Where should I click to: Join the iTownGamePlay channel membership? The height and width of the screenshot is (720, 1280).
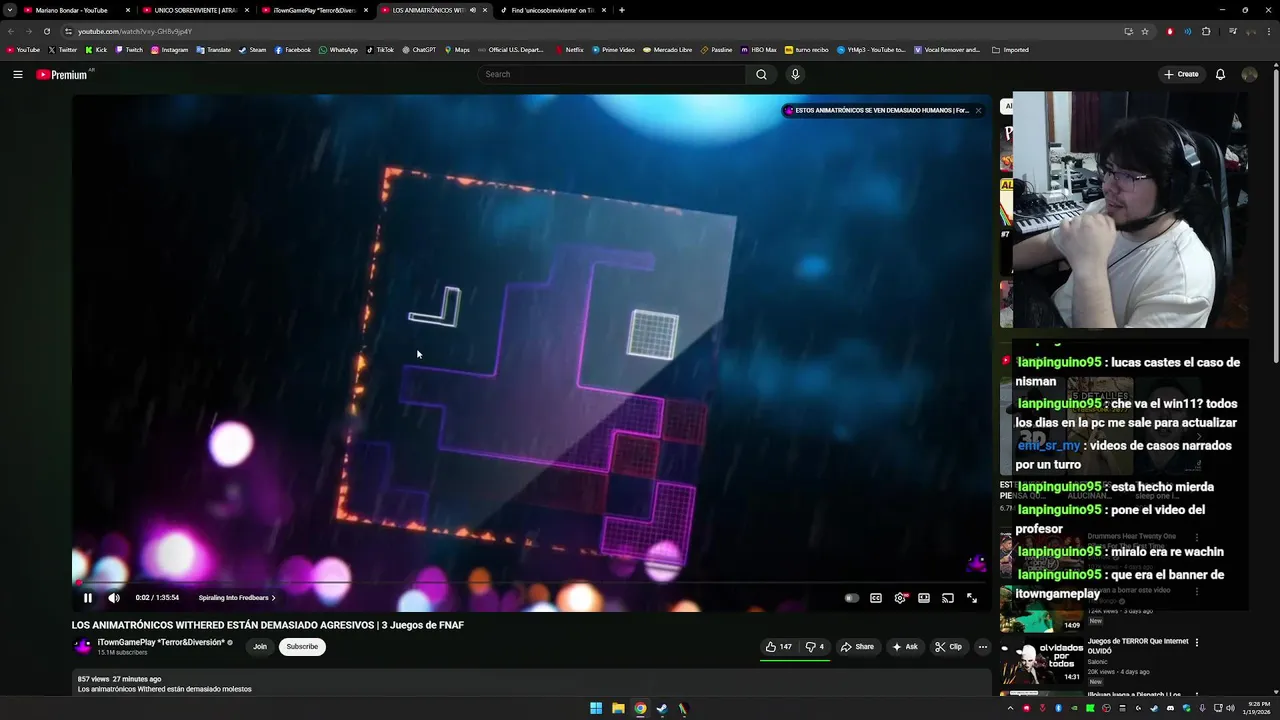(x=260, y=647)
